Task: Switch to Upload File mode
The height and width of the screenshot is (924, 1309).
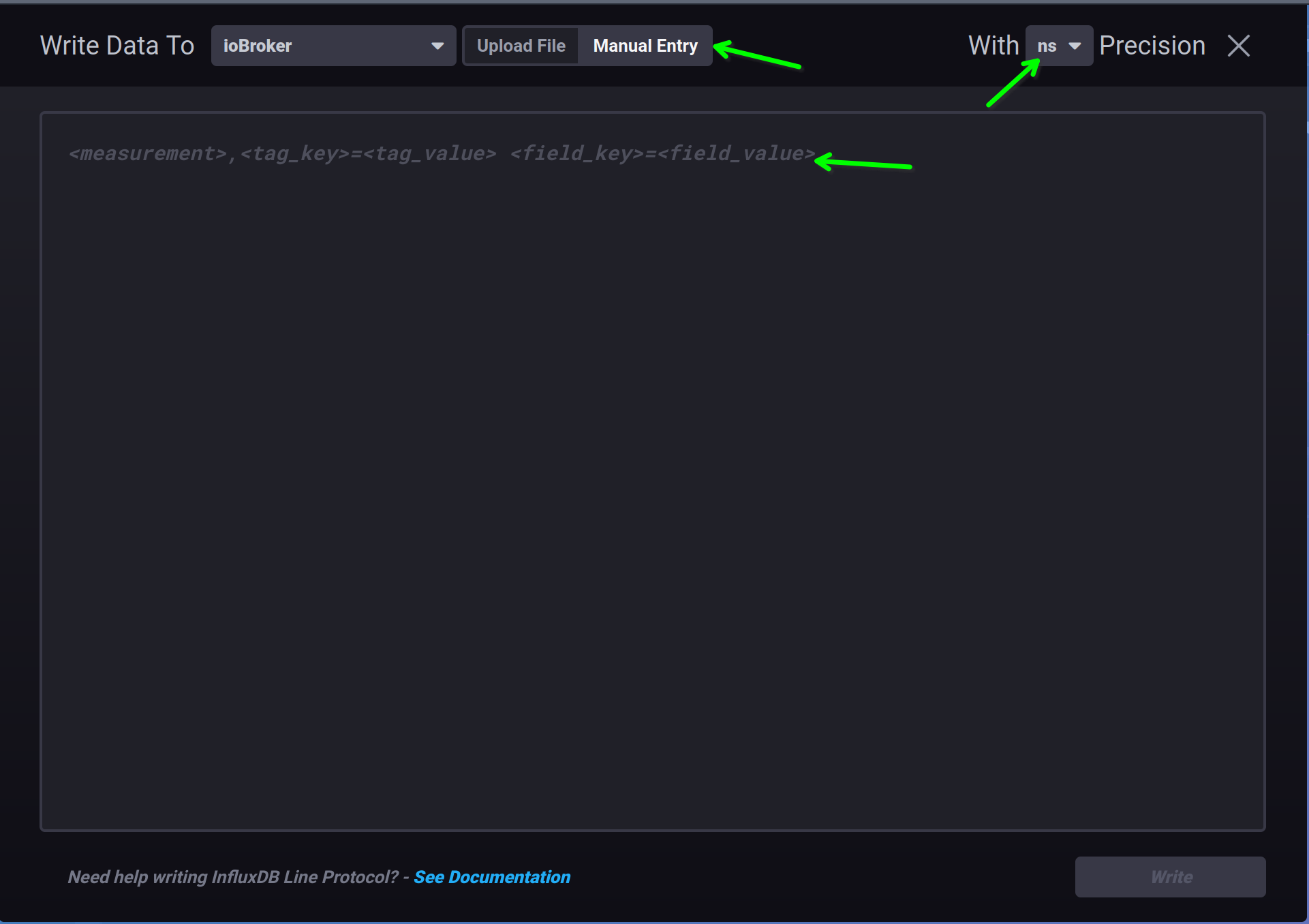Action: [521, 46]
